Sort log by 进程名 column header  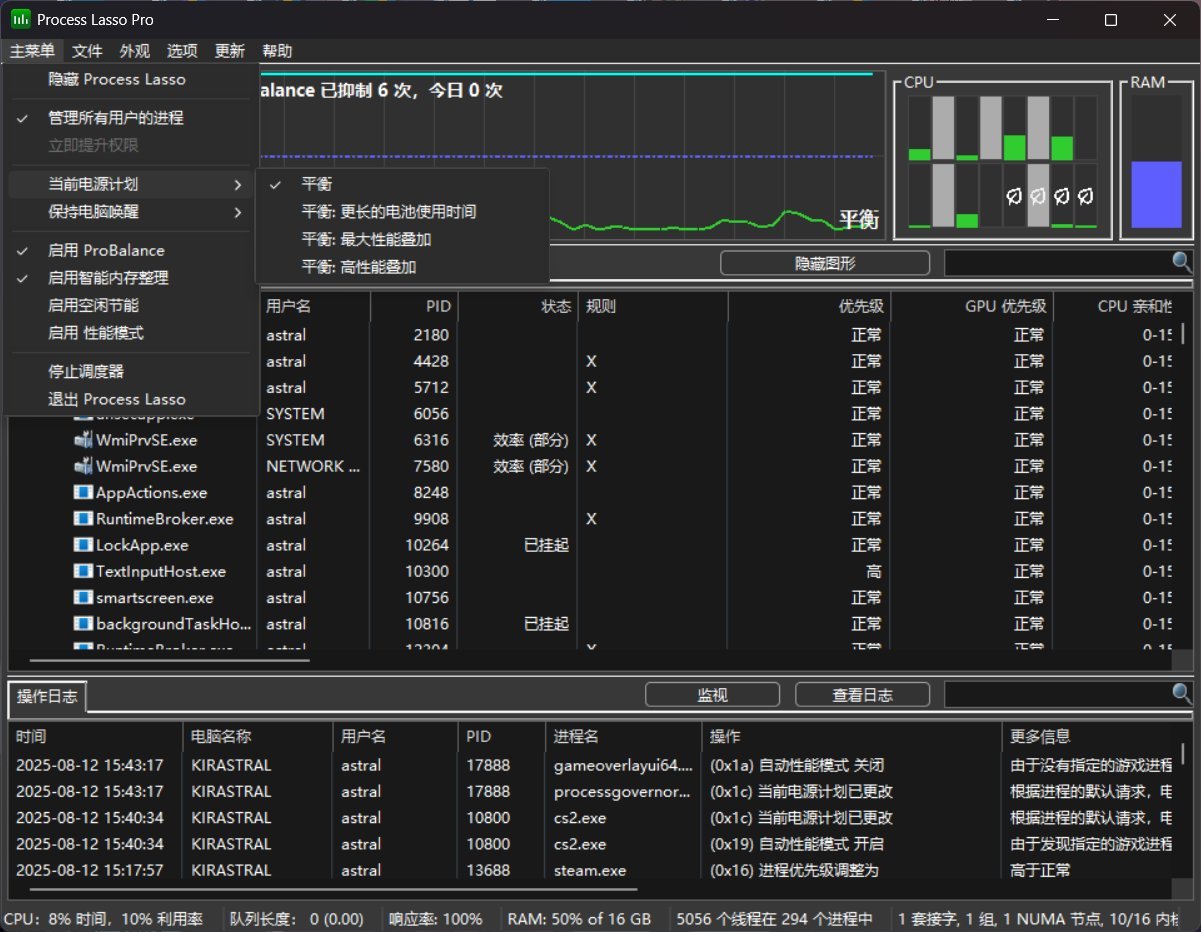(623, 737)
